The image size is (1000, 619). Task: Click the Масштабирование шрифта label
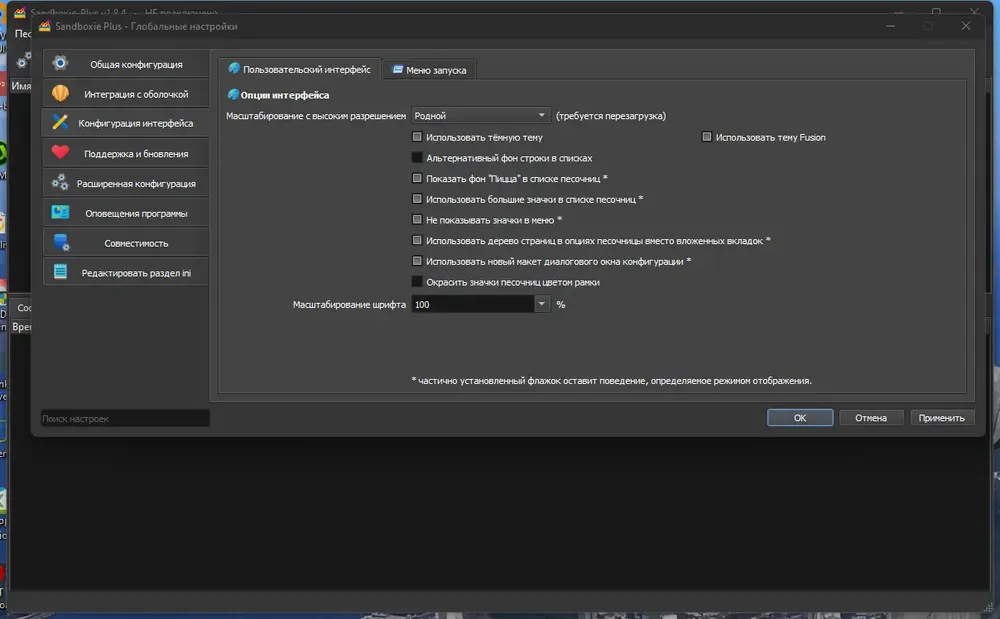pyautogui.click(x=349, y=304)
